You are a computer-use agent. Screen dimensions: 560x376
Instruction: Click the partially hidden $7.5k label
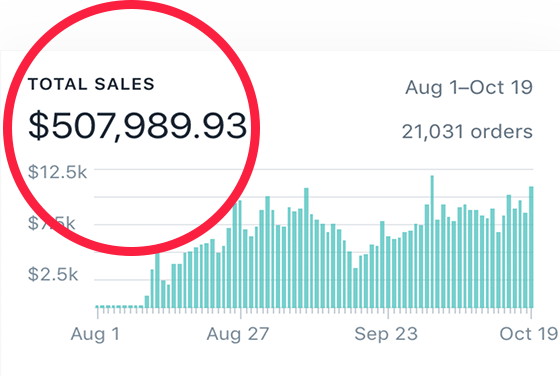point(52,224)
